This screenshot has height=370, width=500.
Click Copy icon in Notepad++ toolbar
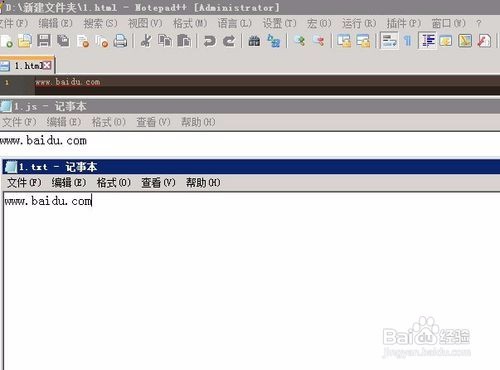tap(165, 41)
